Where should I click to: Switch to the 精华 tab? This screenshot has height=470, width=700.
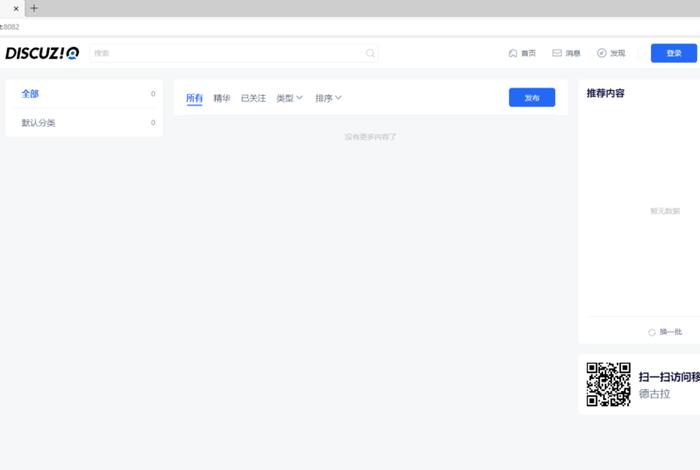(222, 98)
